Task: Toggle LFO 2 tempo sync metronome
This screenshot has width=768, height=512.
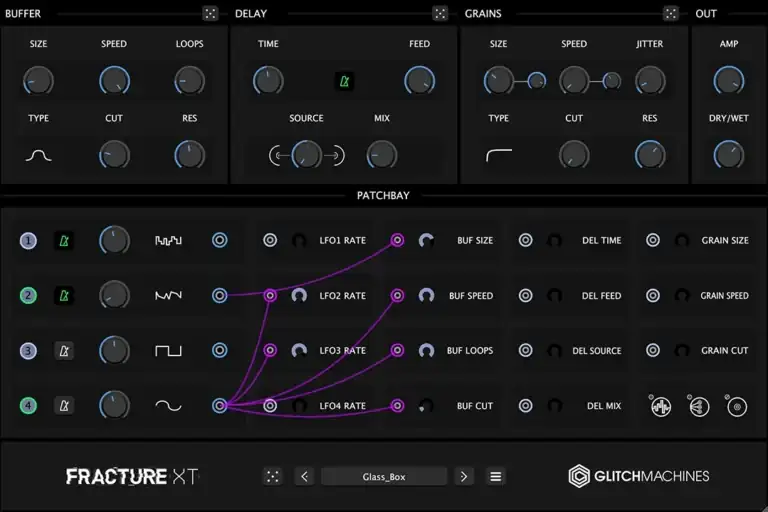Action: 64,295
